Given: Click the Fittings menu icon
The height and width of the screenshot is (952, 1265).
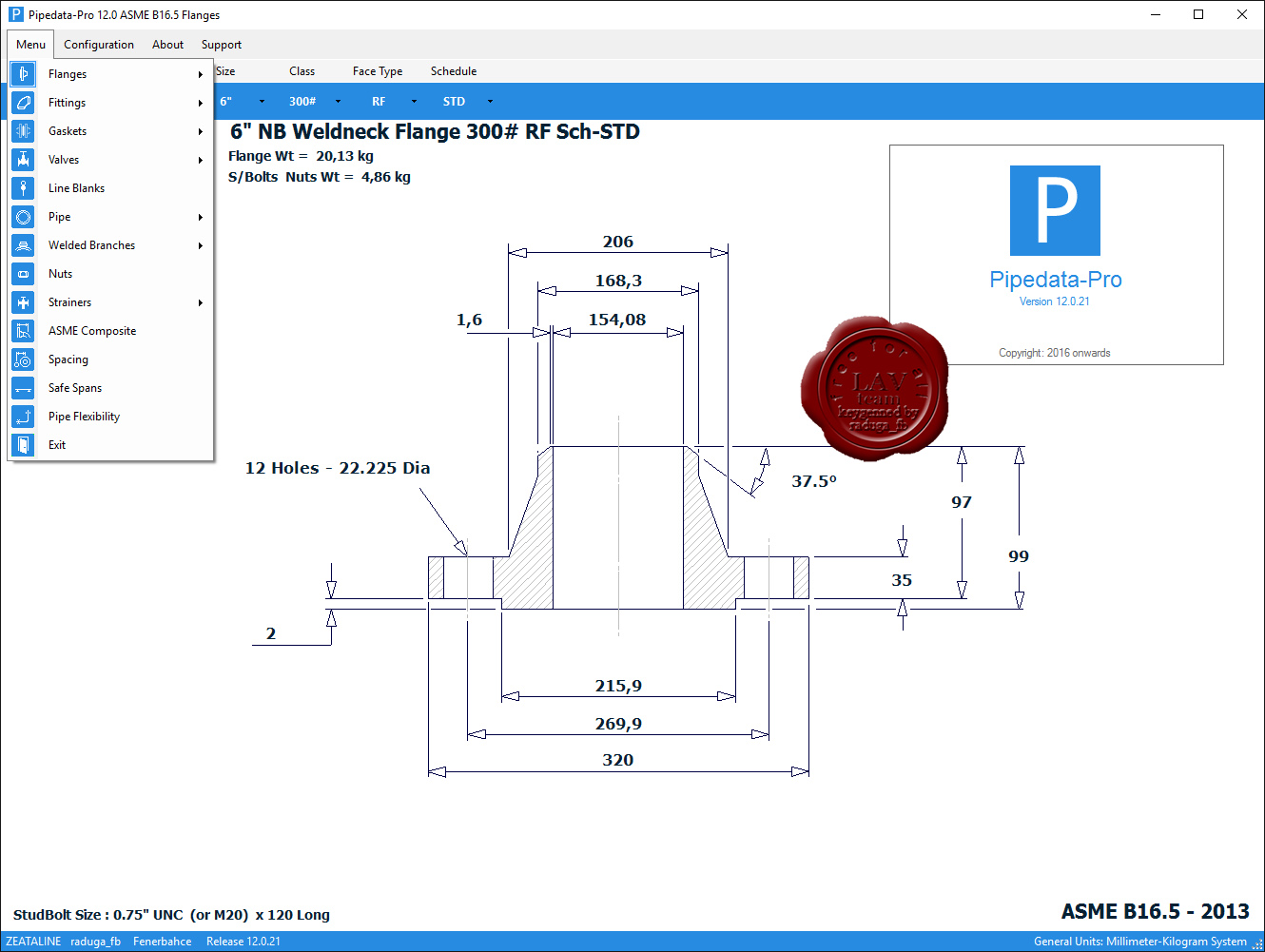Looking at the screenshot, I should pos(23,103).
